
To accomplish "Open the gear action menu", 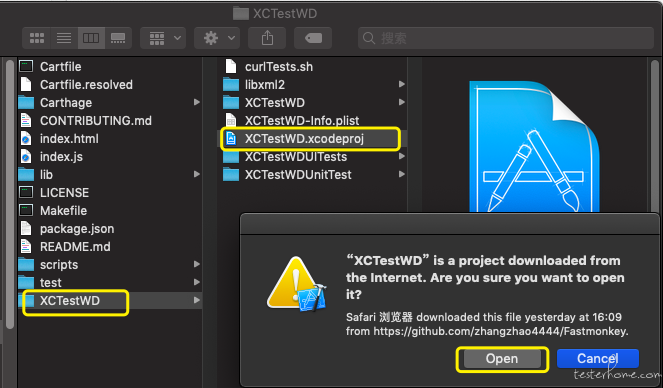I will point(217,38).
